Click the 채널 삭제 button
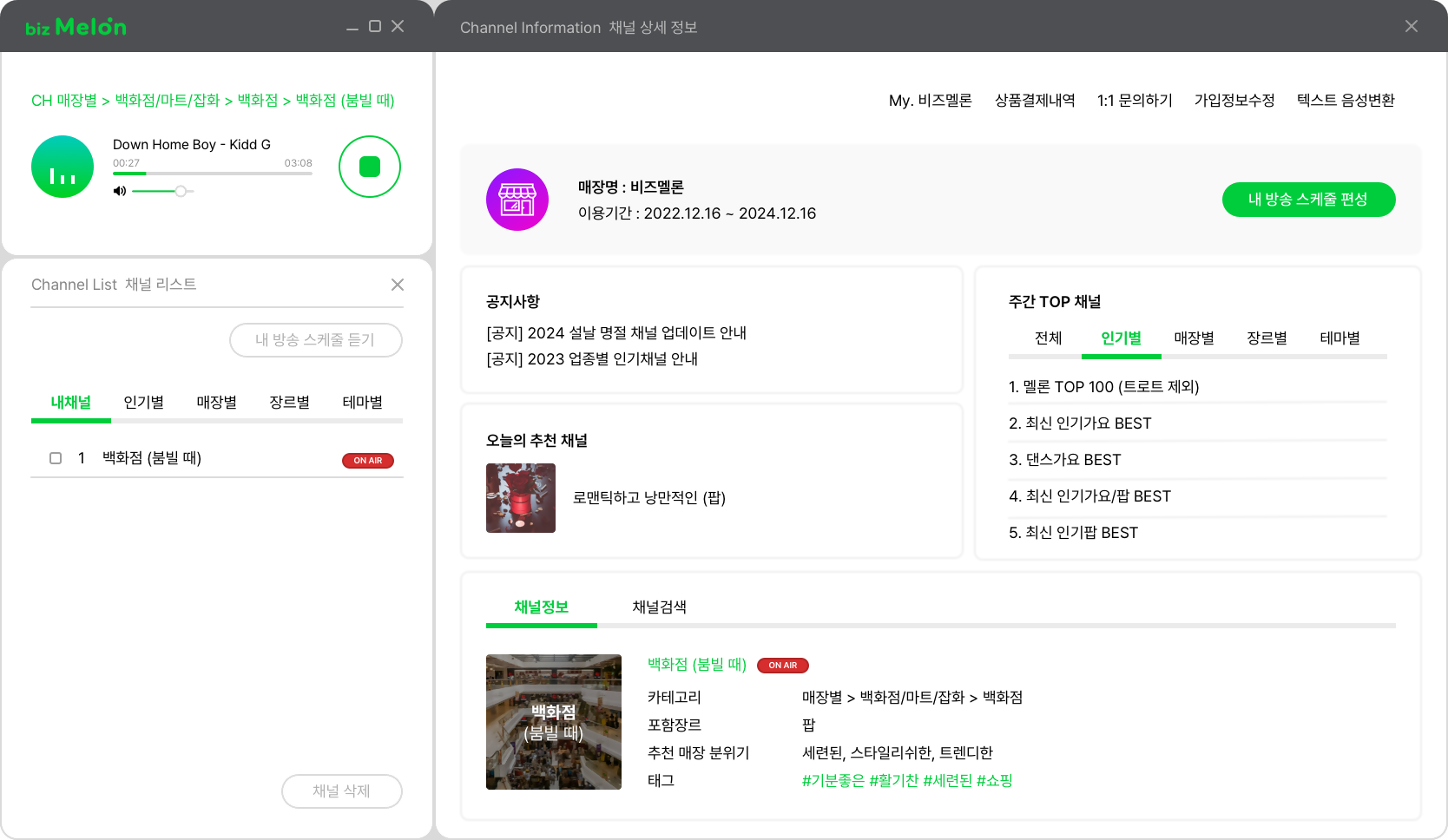 [342, 791]
